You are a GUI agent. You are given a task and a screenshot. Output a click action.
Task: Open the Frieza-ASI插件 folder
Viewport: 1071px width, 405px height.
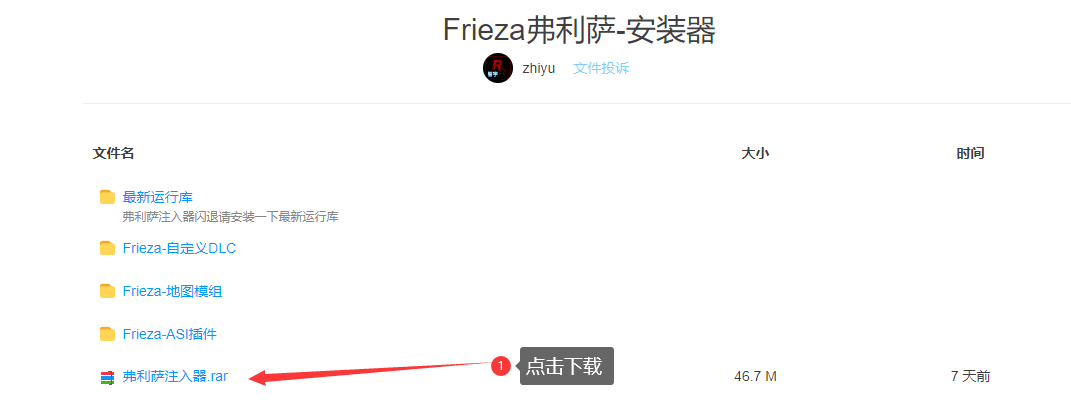170,334
